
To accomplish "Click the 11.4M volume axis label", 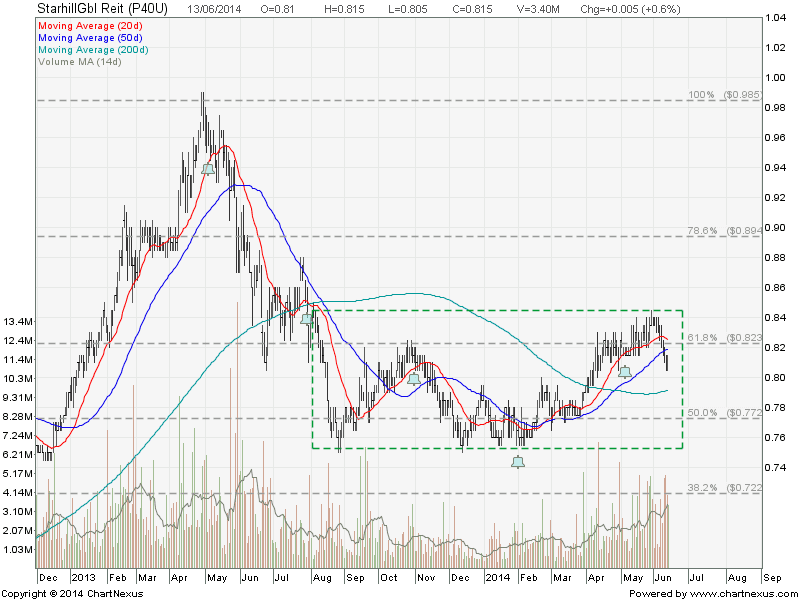I will [19, 359].
